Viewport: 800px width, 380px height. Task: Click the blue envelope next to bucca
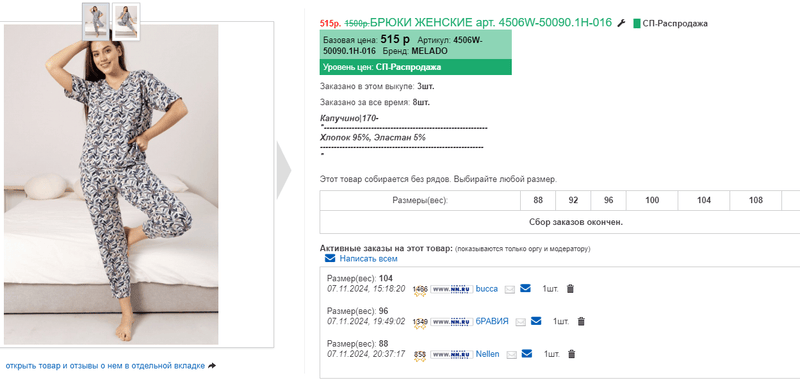tap(526, 289)
